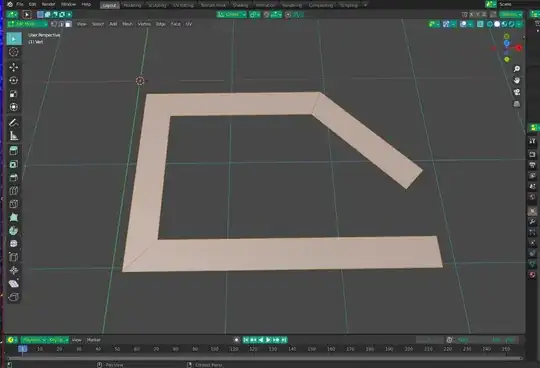Activate the Extrude Region tool
540x368 pixels.
[x=14, y=151]
